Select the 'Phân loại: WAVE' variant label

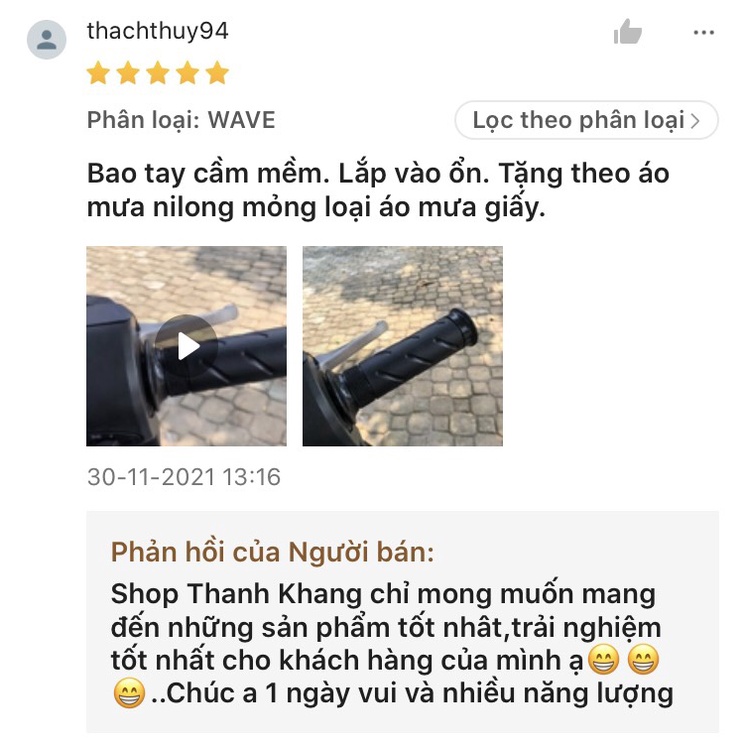click(181, 120)
